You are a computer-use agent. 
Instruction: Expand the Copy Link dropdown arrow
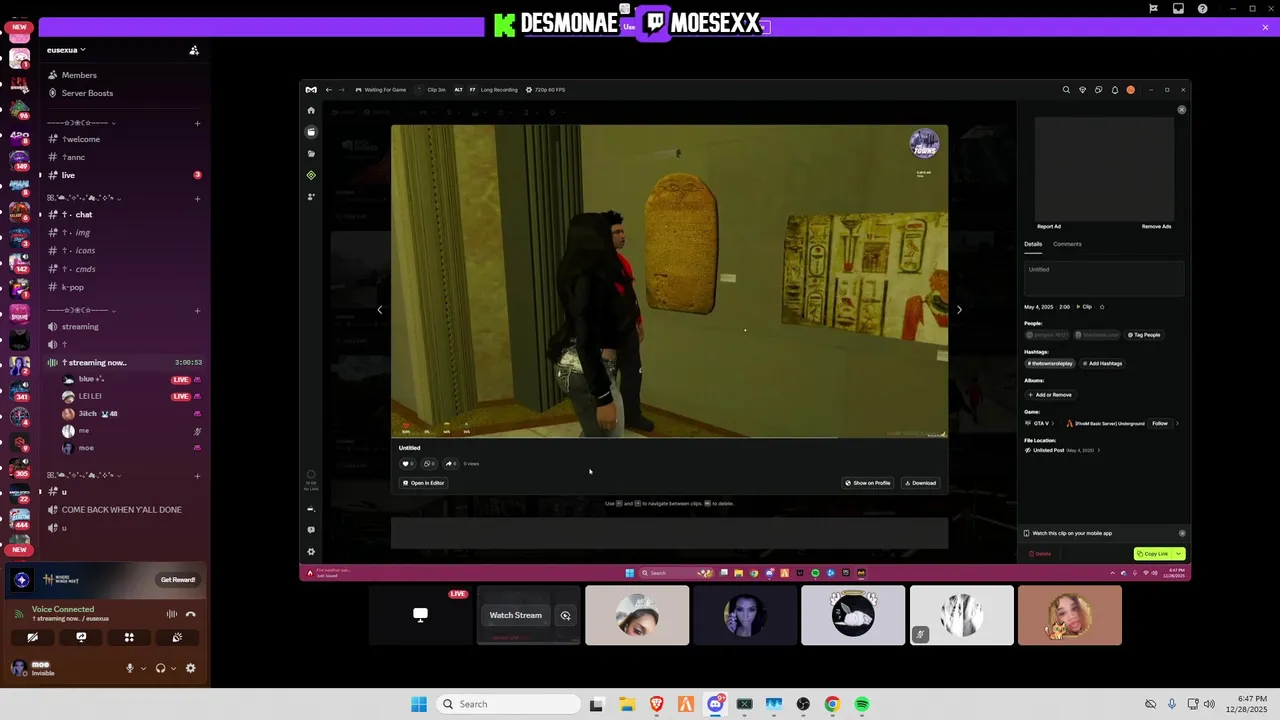tap(1178, 553)
